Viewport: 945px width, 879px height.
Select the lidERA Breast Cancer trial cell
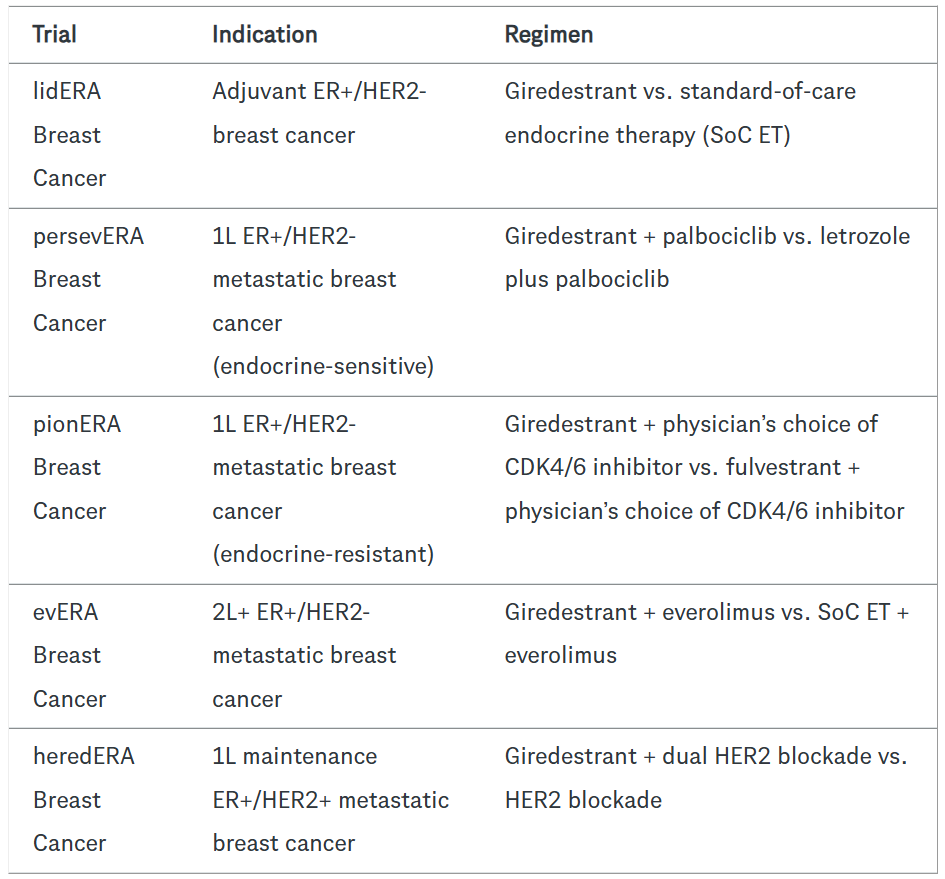coord(69,135)
